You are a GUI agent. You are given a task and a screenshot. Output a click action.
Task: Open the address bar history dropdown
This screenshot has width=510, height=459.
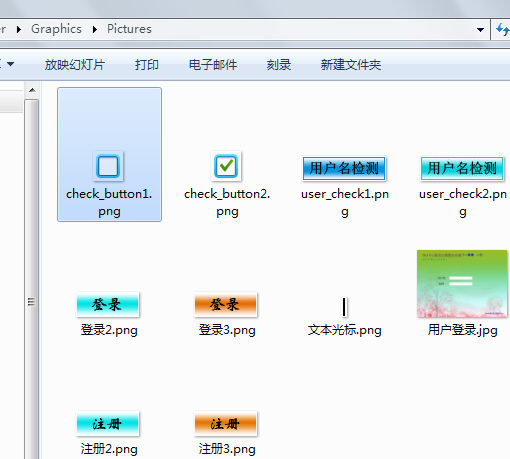coord(480,30)
